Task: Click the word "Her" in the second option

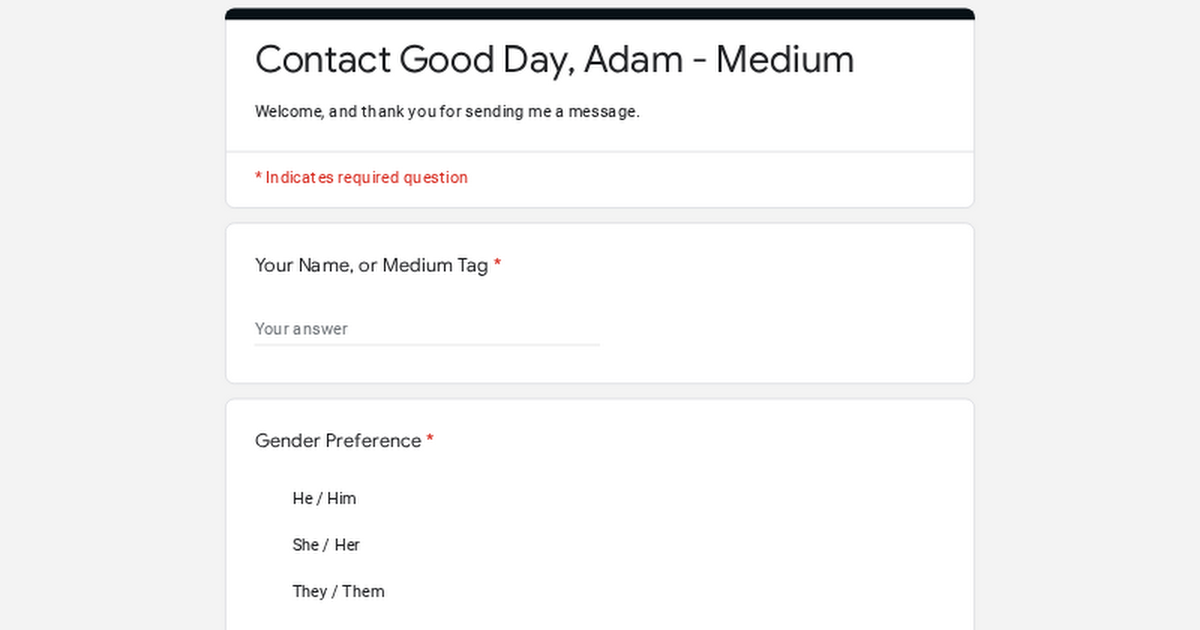Action: pos(347,545)
